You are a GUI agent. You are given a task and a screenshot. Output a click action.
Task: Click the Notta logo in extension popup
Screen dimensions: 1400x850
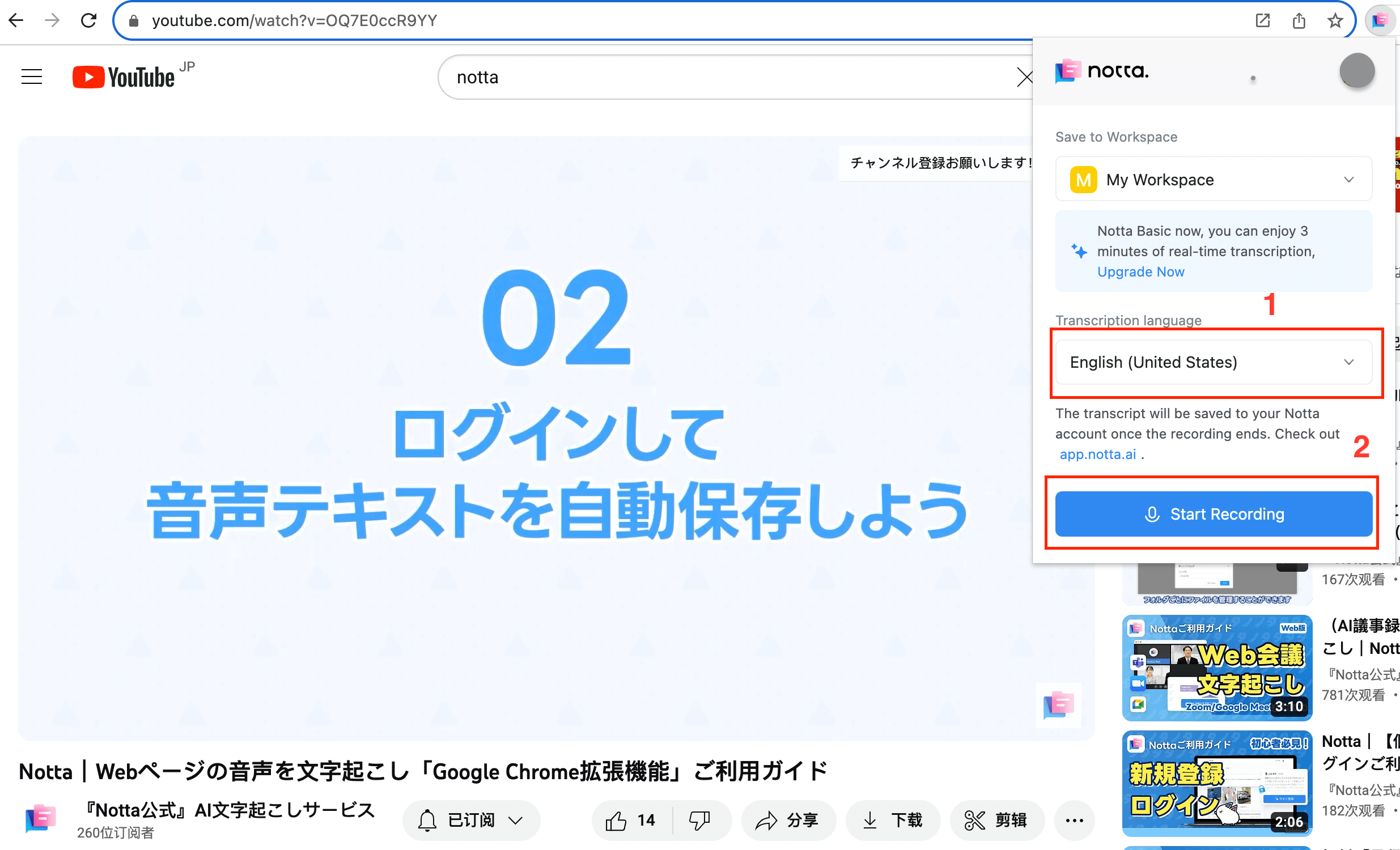1102,71
